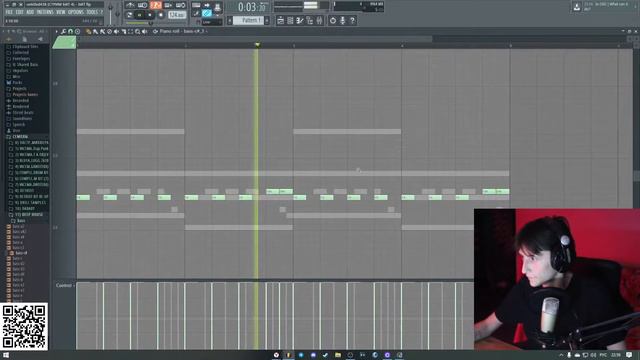Image resolution: width=640 pixels, height=360 pixels.
Task: Open the PATTERNS menu
Action: coord(45,12)
